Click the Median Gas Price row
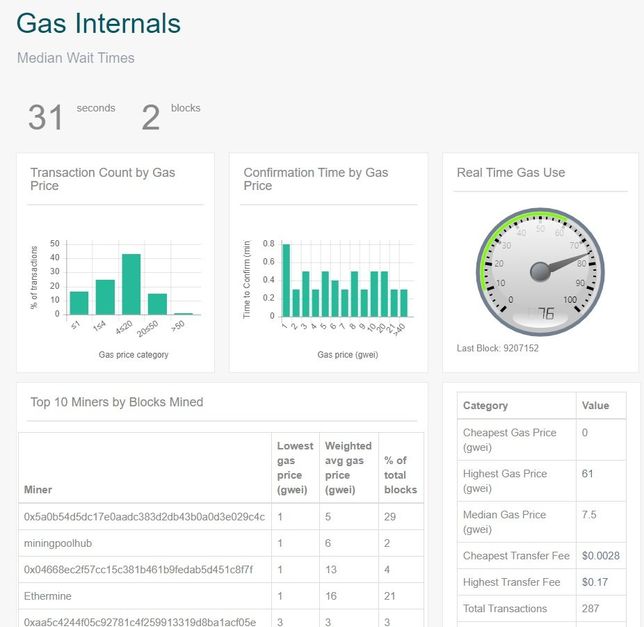The width and height of the screenshot is (644, 627). click(x=505, y=521)
